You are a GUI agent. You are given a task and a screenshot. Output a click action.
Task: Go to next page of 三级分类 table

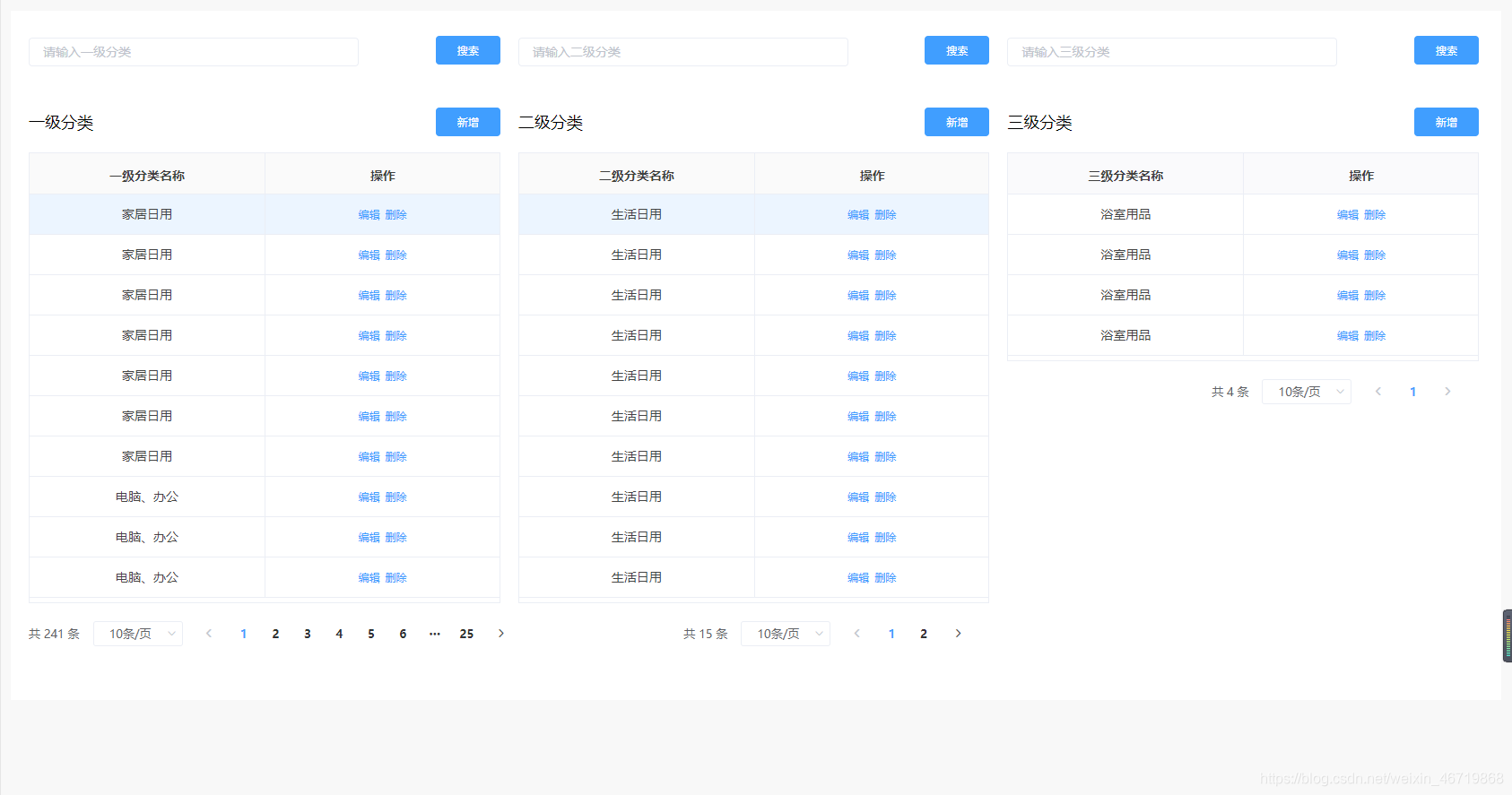[x=1447, y=392]
